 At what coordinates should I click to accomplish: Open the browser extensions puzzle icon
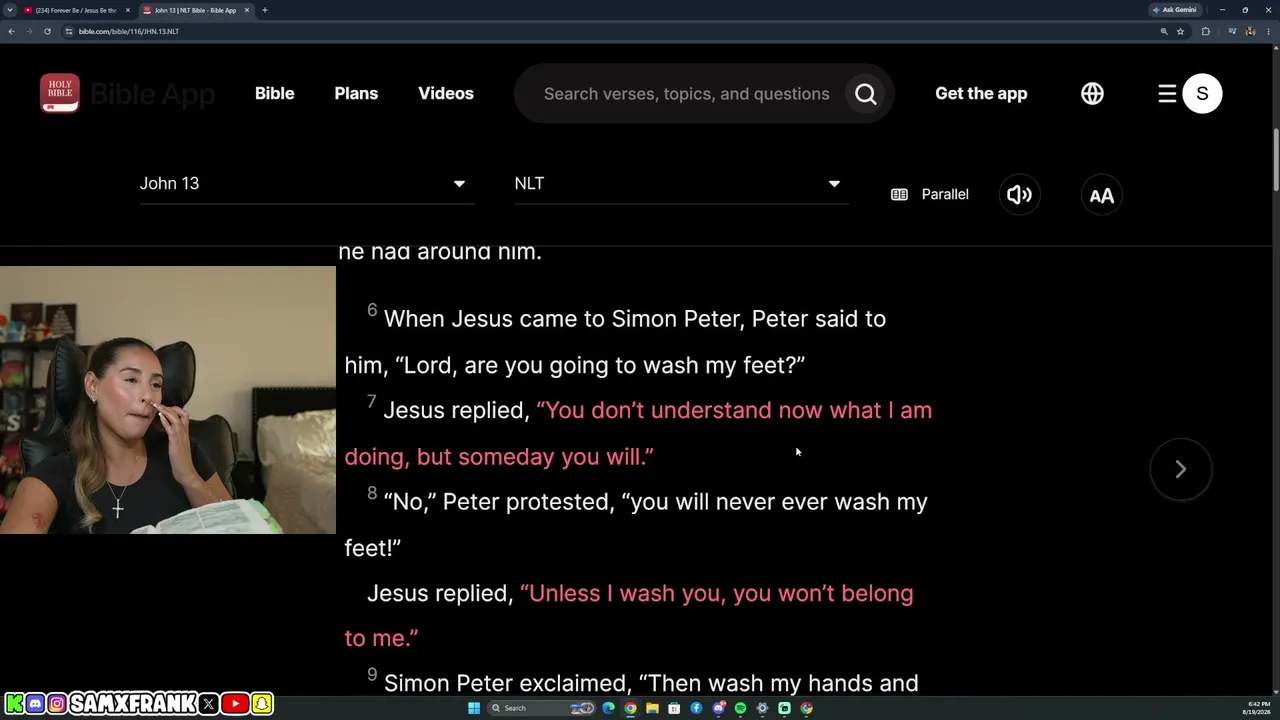1206,31
